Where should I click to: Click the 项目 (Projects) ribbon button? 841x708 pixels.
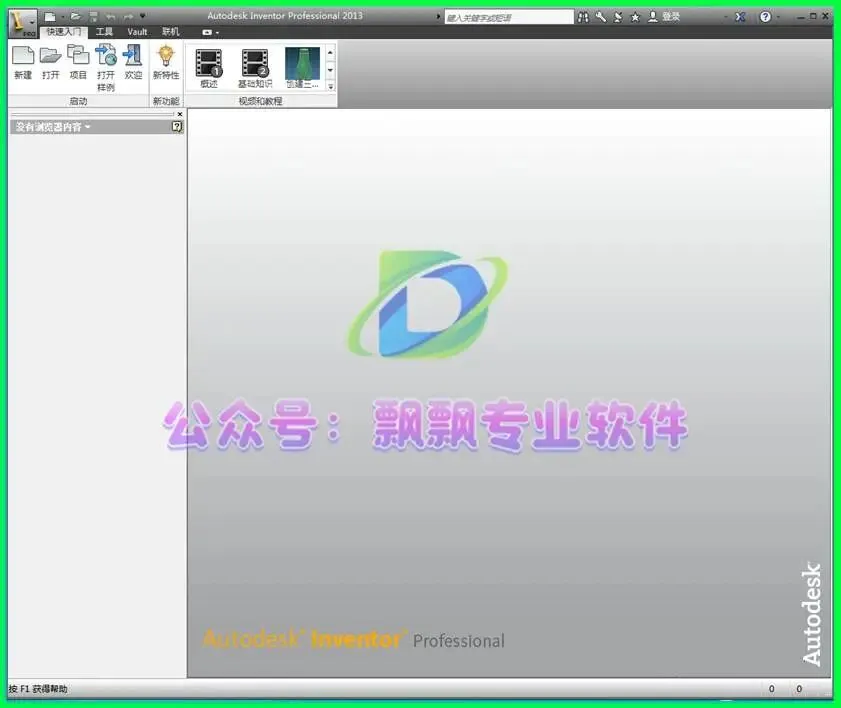point(78,63)
